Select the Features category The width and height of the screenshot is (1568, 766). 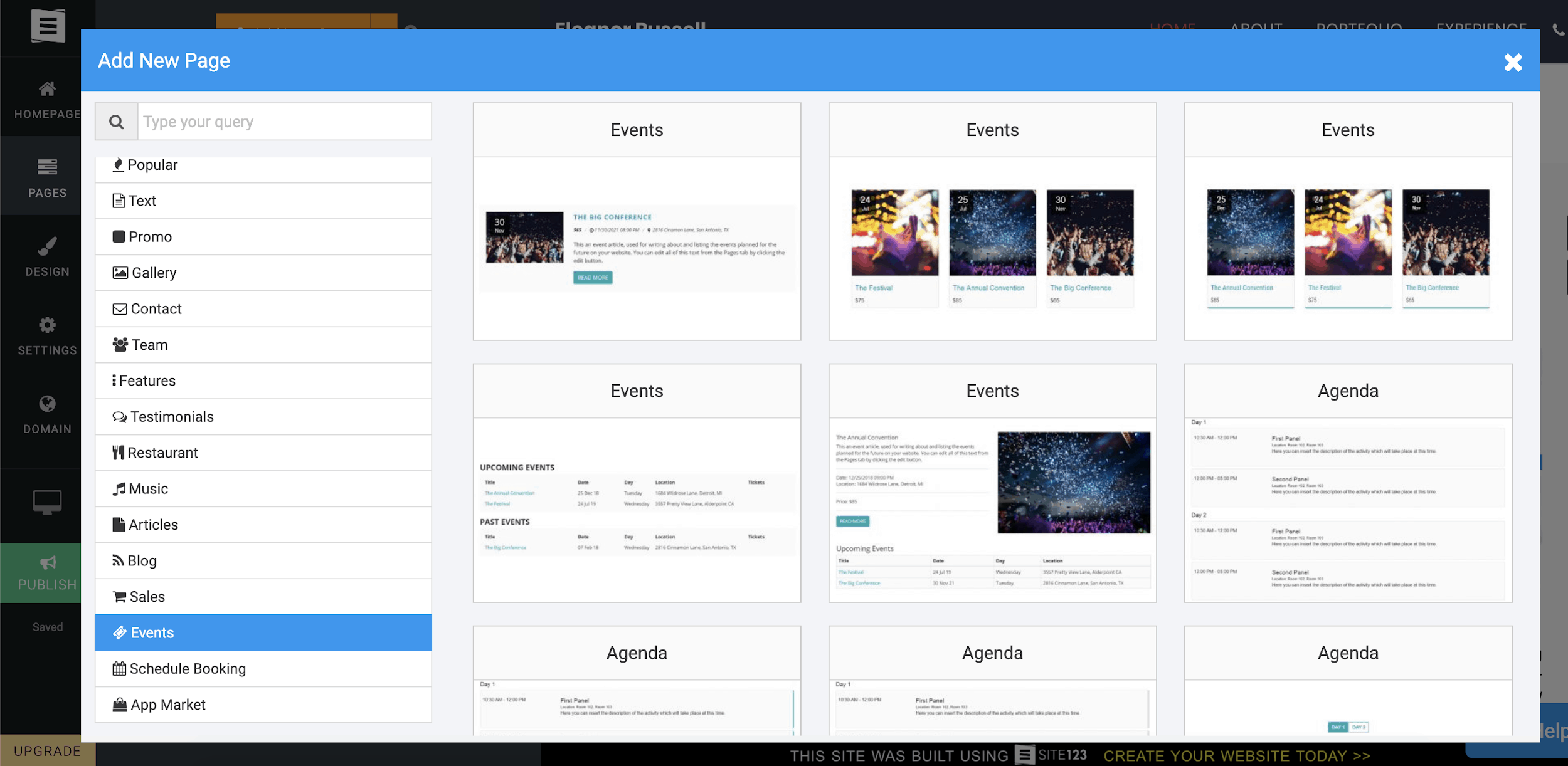pos(263,381)
